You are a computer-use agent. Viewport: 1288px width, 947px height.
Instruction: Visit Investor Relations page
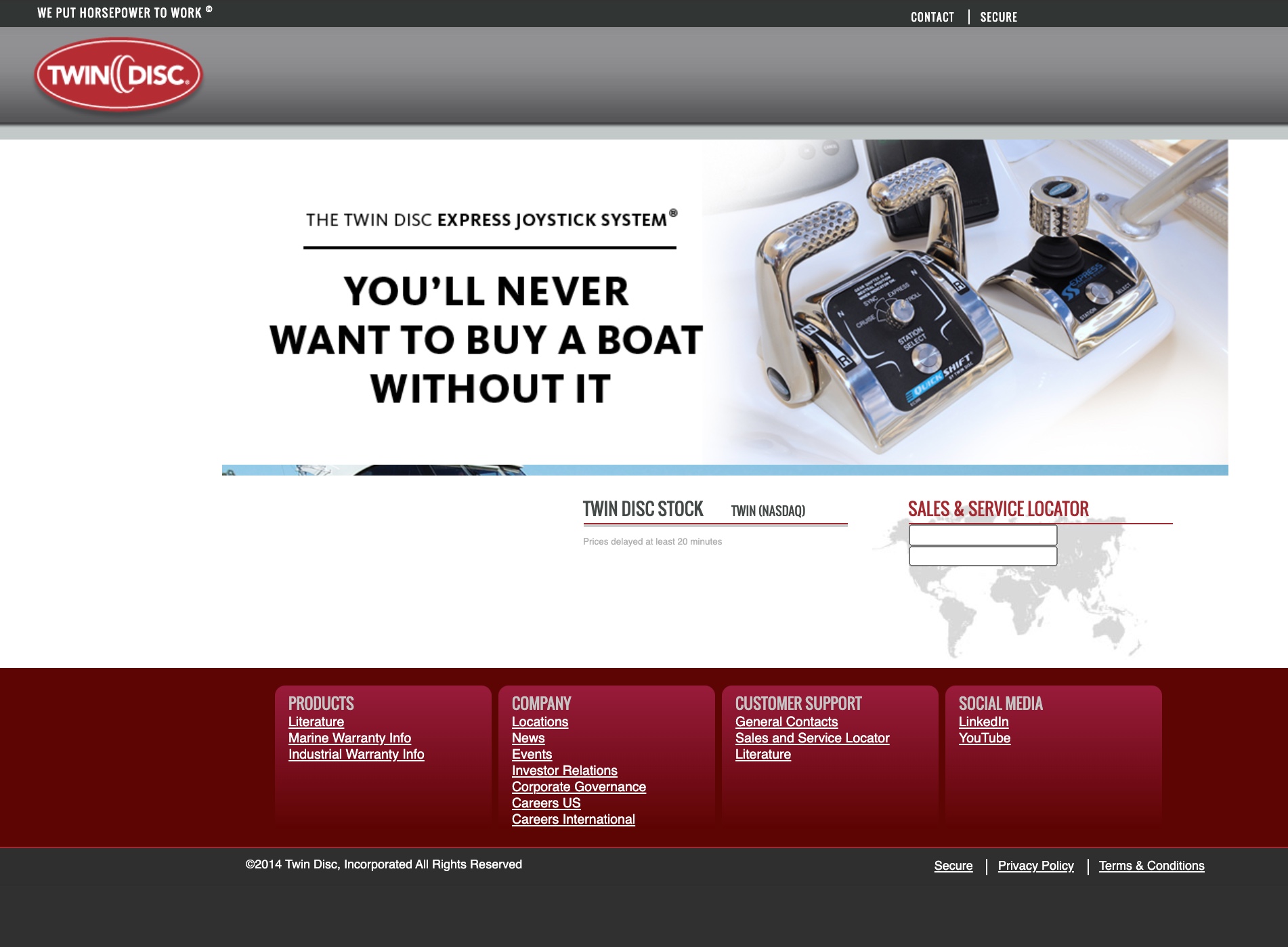click(564, 771)
